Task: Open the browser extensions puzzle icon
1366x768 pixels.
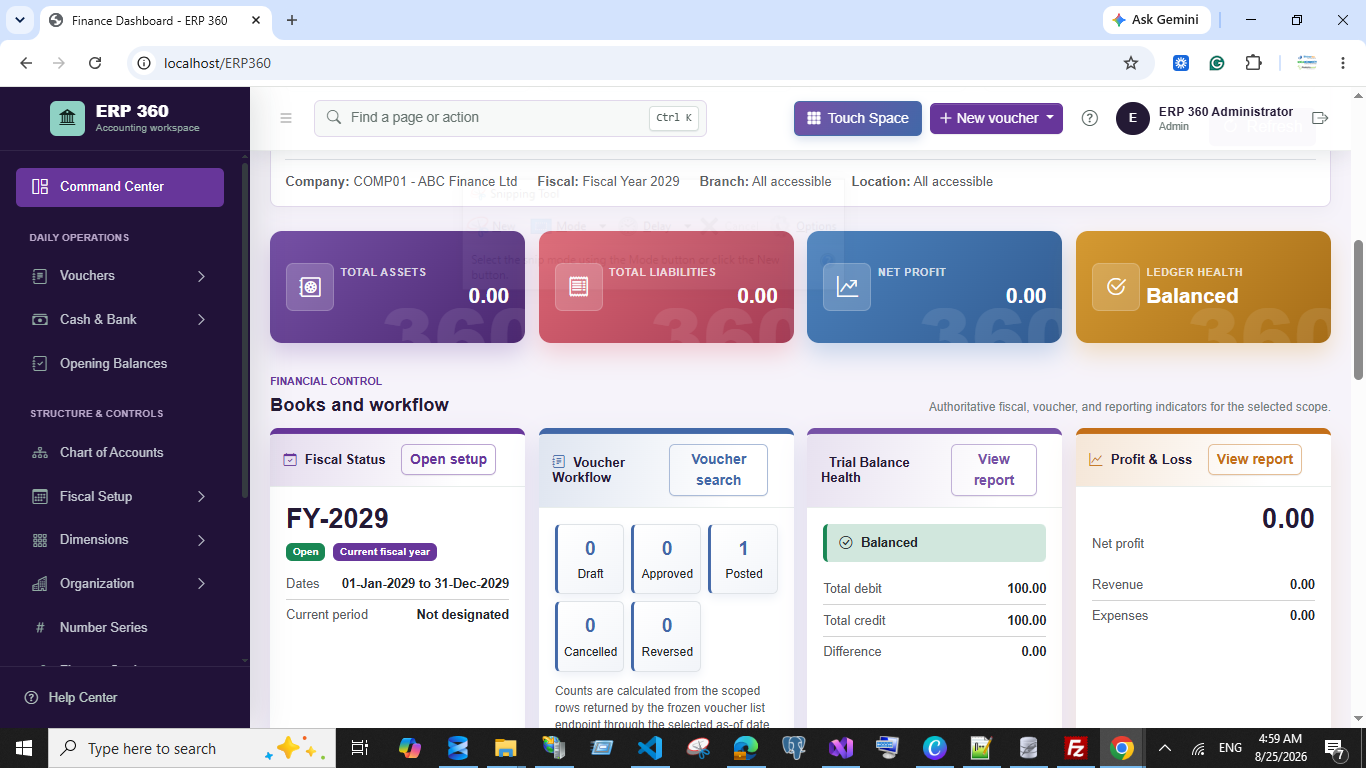Action: click(x=1253, y=63)
